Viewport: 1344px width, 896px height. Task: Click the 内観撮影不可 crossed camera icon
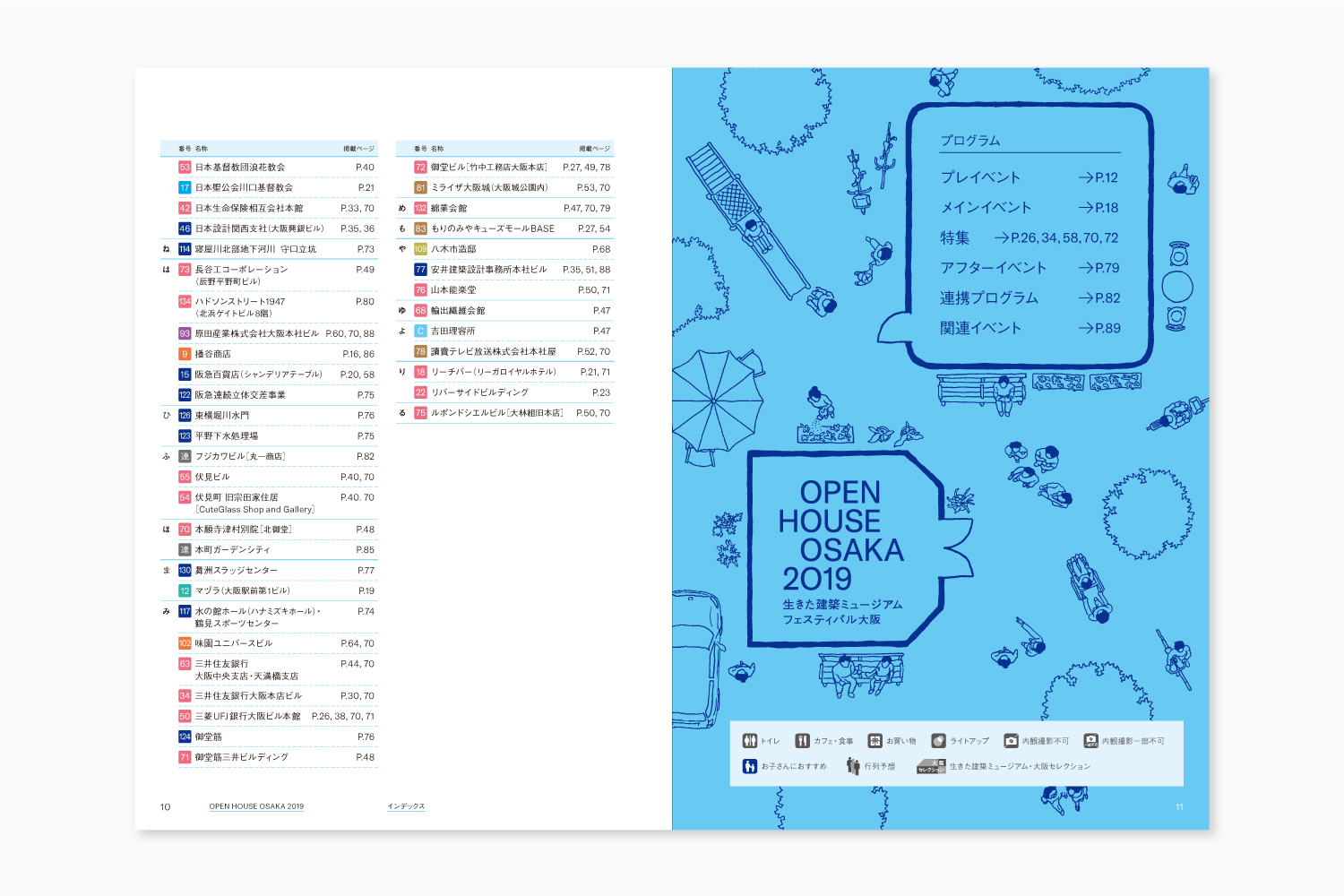point(1011,741)
